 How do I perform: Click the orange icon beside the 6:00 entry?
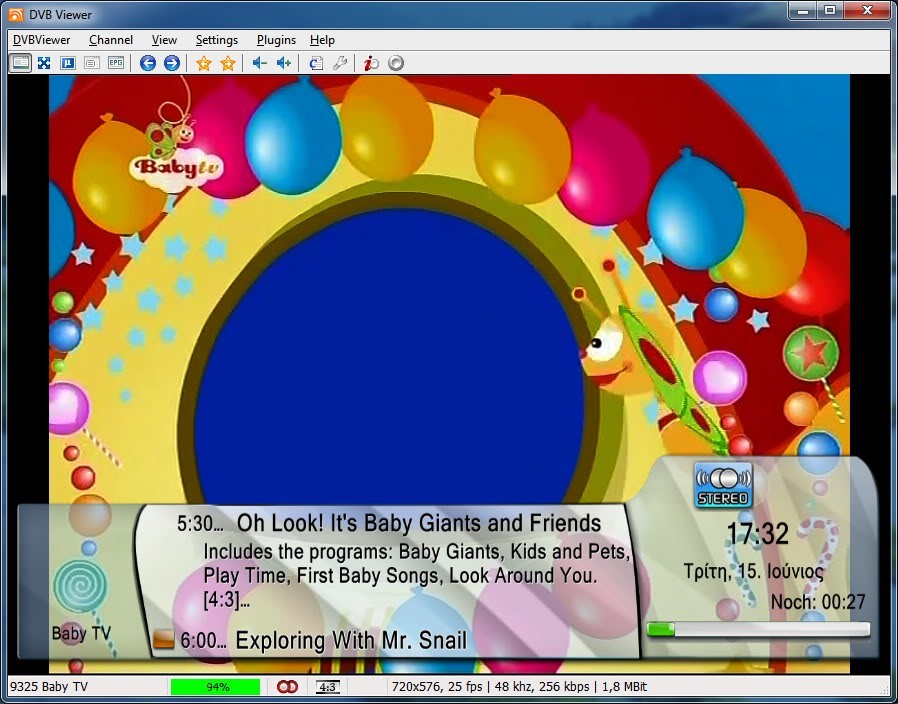[x=163, y=639]
